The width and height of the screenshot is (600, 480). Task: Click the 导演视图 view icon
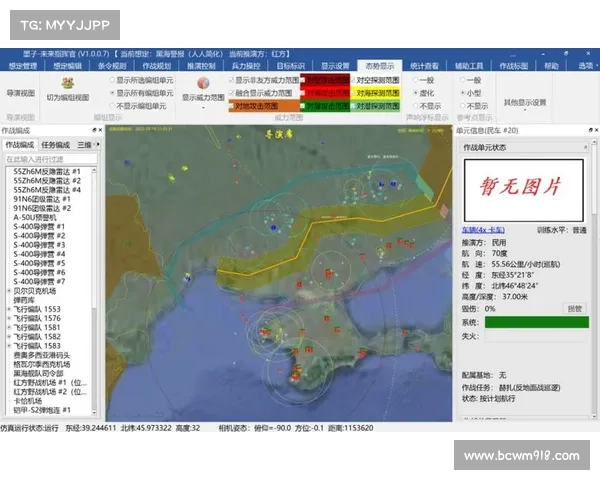(x=20, y=92)
